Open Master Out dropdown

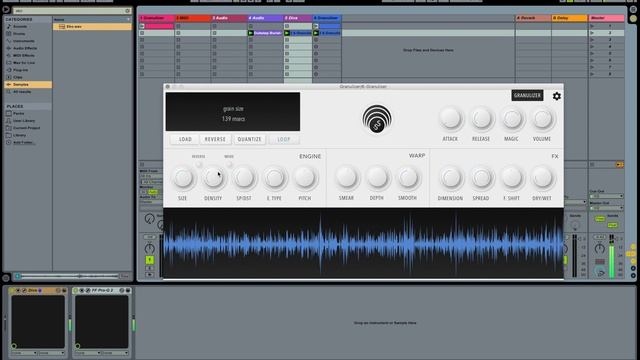[x=606, y=208]
